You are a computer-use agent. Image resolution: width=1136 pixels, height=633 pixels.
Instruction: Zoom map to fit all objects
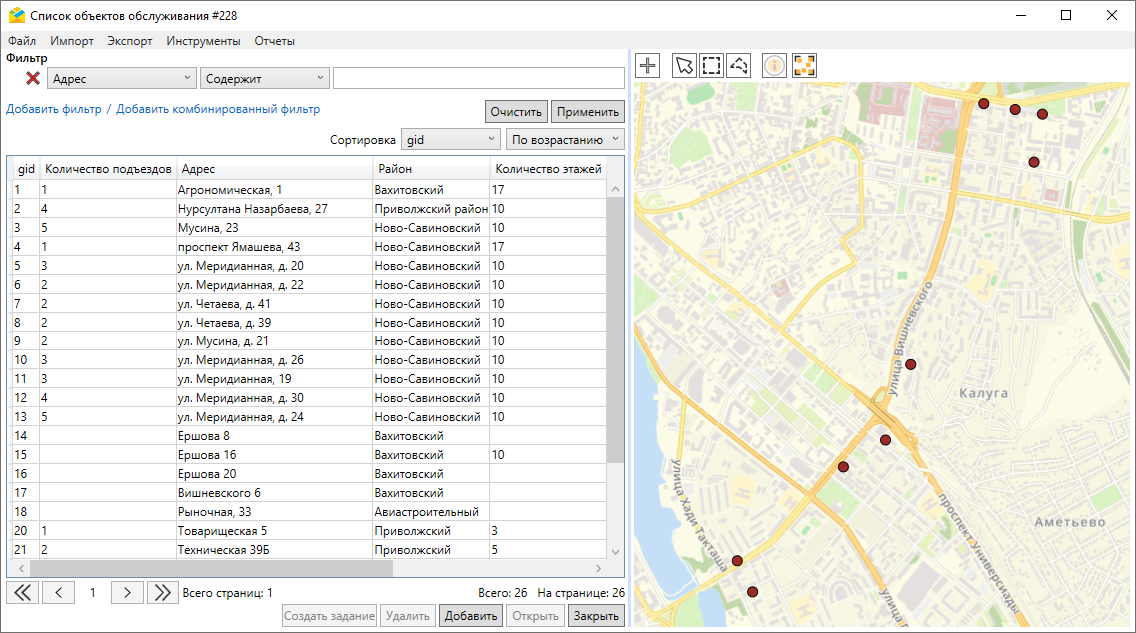[x=804, y=66]
